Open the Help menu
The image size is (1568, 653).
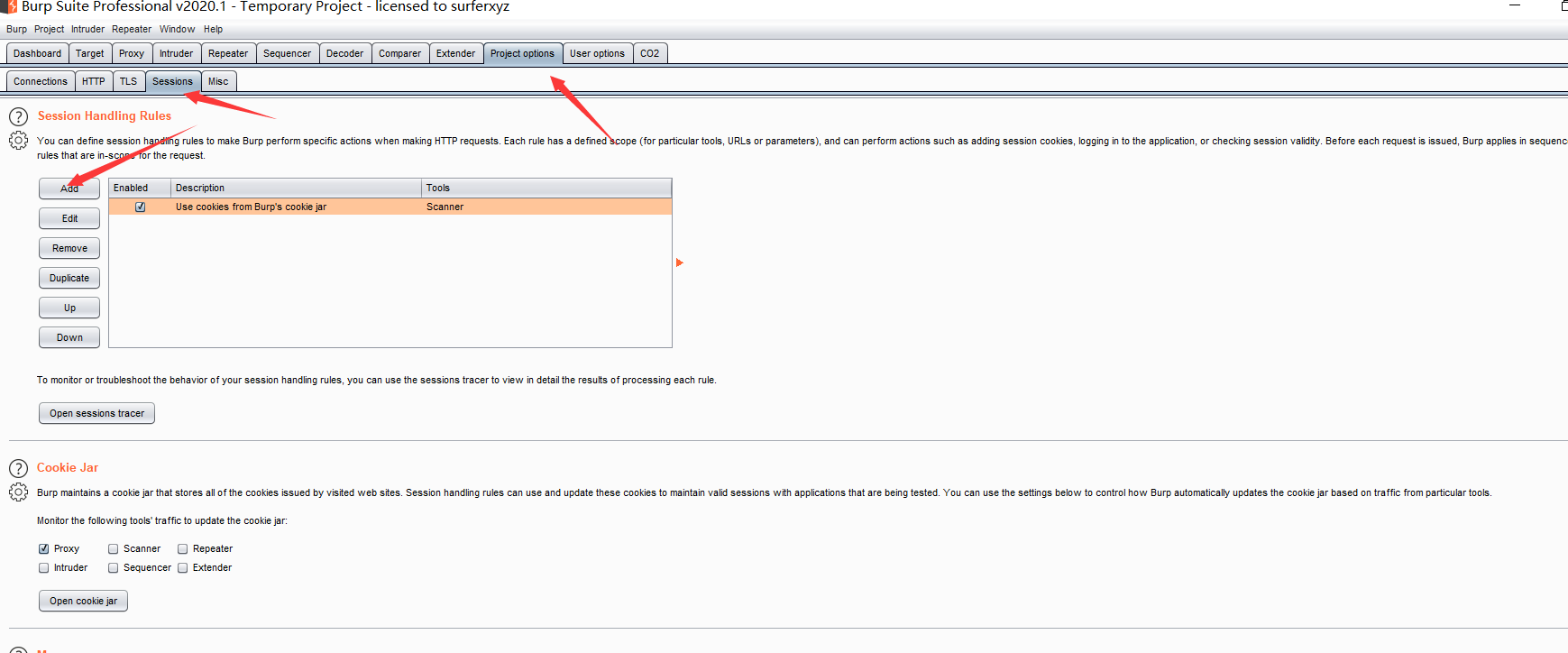click(x=213, y=29)
